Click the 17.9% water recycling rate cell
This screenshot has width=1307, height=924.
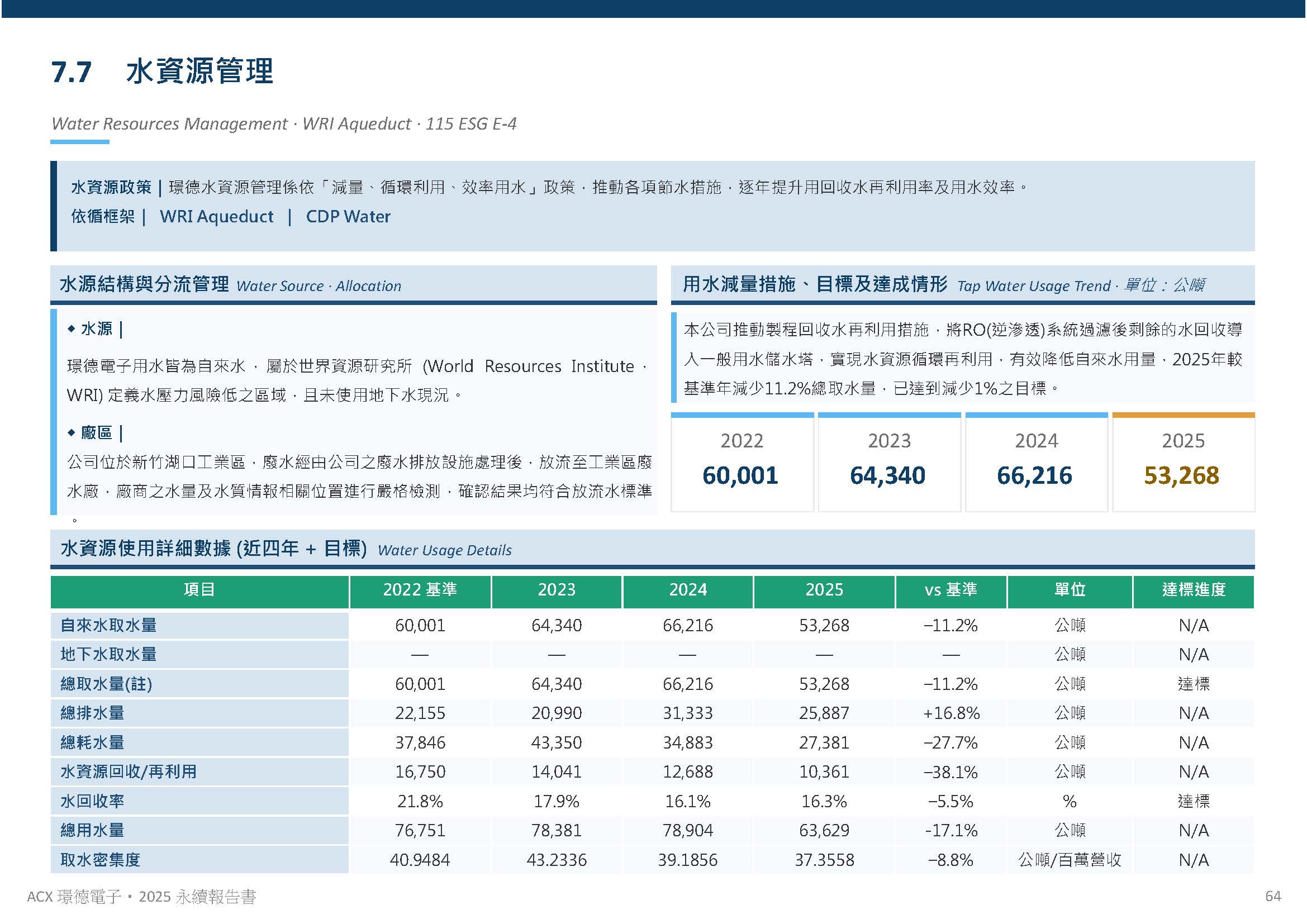(x=557, y=802)
